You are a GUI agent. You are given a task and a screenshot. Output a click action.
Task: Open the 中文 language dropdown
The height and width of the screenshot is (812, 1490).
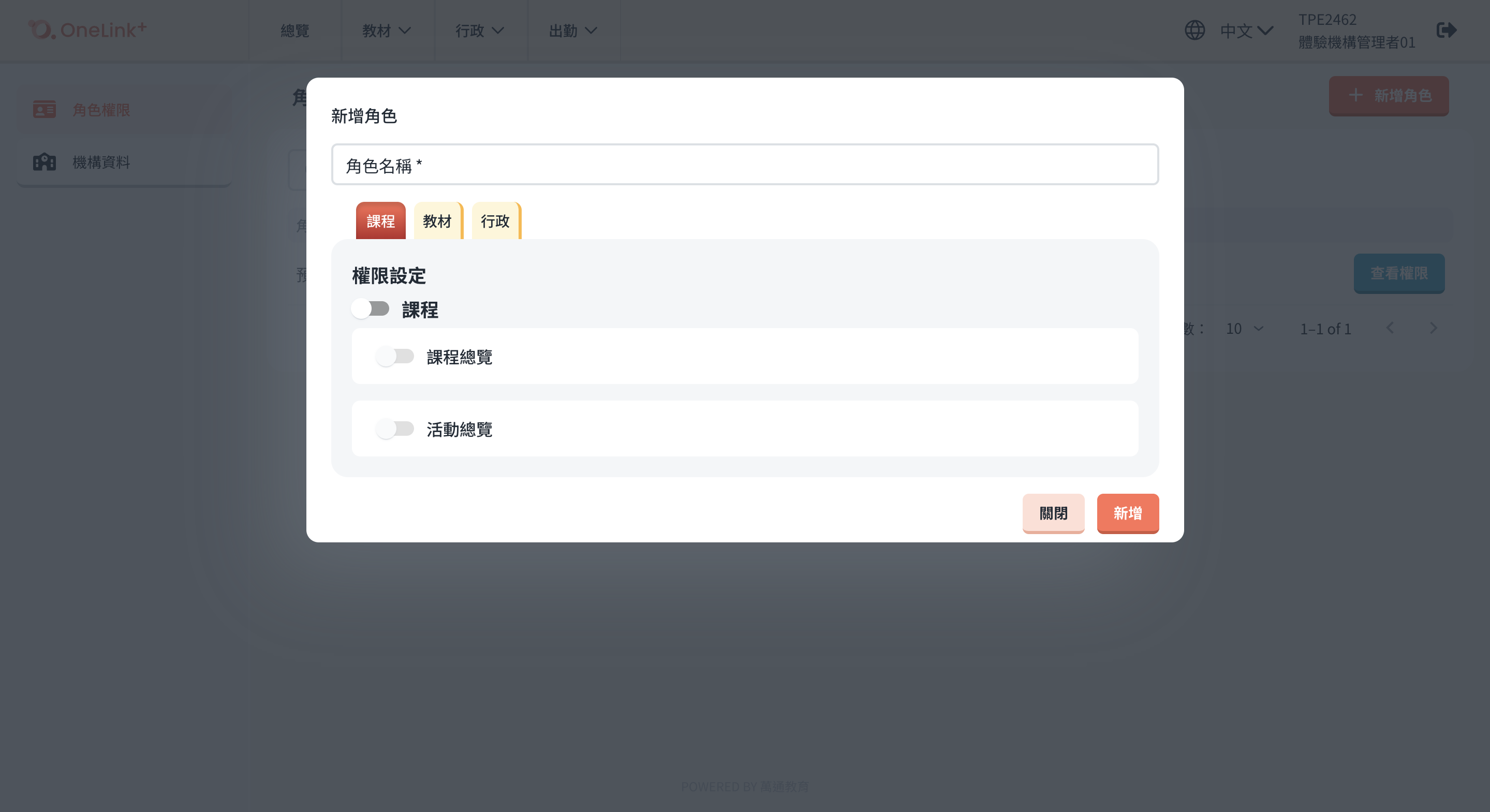coord(1246,31)
